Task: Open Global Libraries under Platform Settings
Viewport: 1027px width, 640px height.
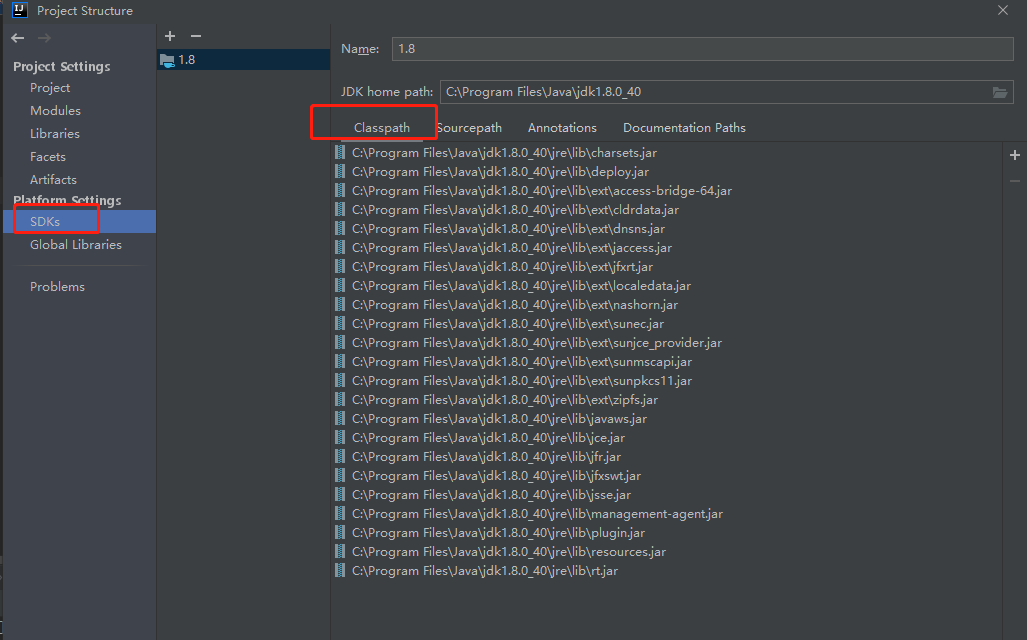Action: click(x=76, y=244)
